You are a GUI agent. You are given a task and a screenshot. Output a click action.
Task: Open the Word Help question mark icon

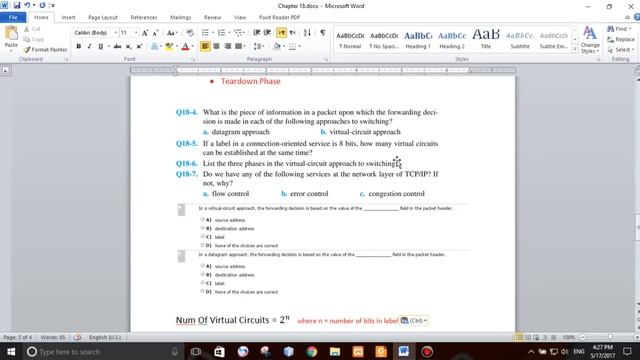click(636, 17)
